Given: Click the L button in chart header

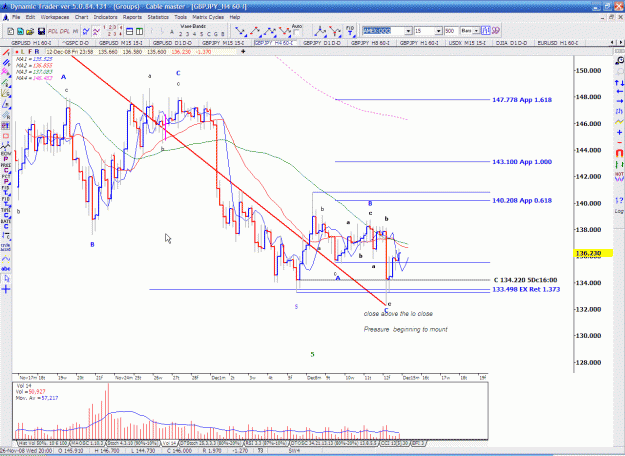Looking at the screenshot, I should tap(23, 51).
